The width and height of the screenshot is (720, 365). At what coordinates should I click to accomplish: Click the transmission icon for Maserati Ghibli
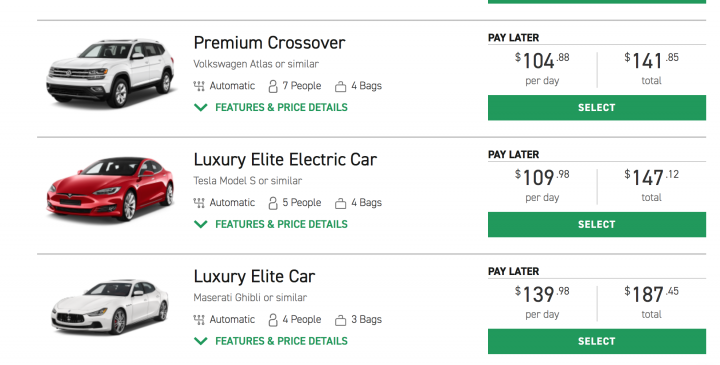(x=199, y=320)
